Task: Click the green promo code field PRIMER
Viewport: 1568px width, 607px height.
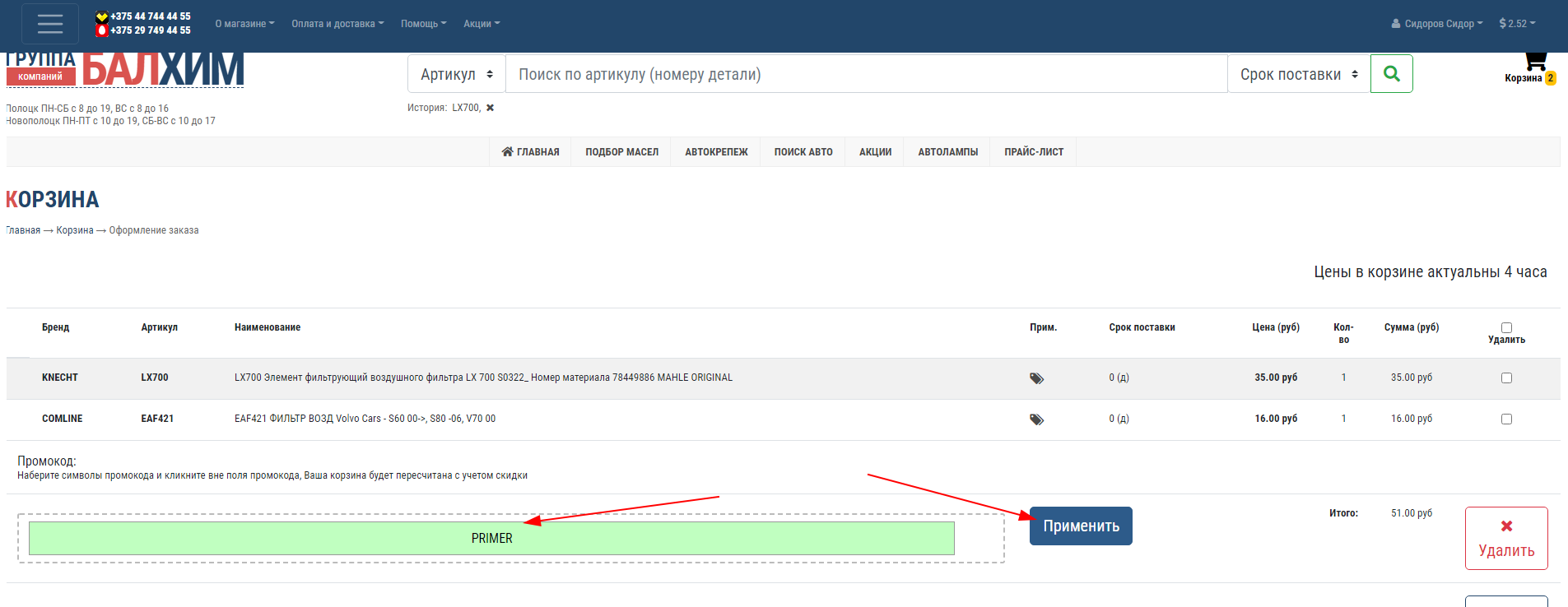Action: (x=491, y=539)
